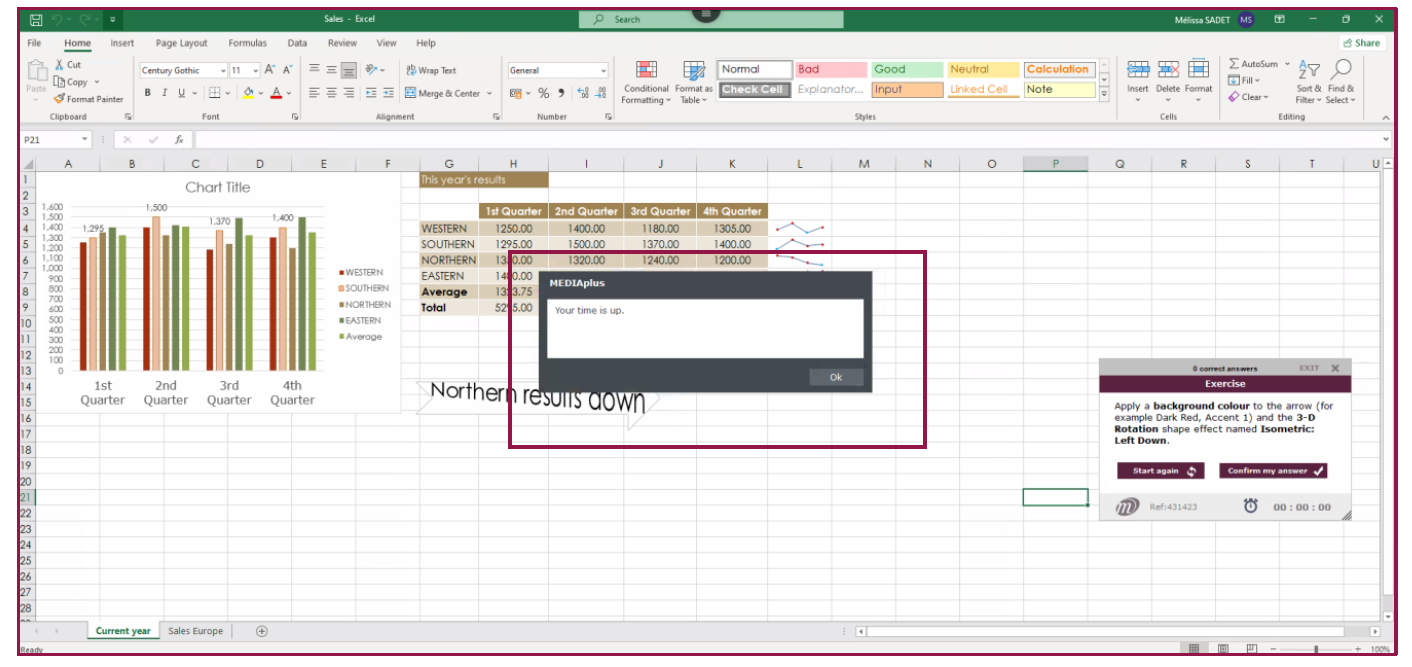The image size is (1412, 667).
Task: Activate the Format Painter tool
Action: click(89, 99)
